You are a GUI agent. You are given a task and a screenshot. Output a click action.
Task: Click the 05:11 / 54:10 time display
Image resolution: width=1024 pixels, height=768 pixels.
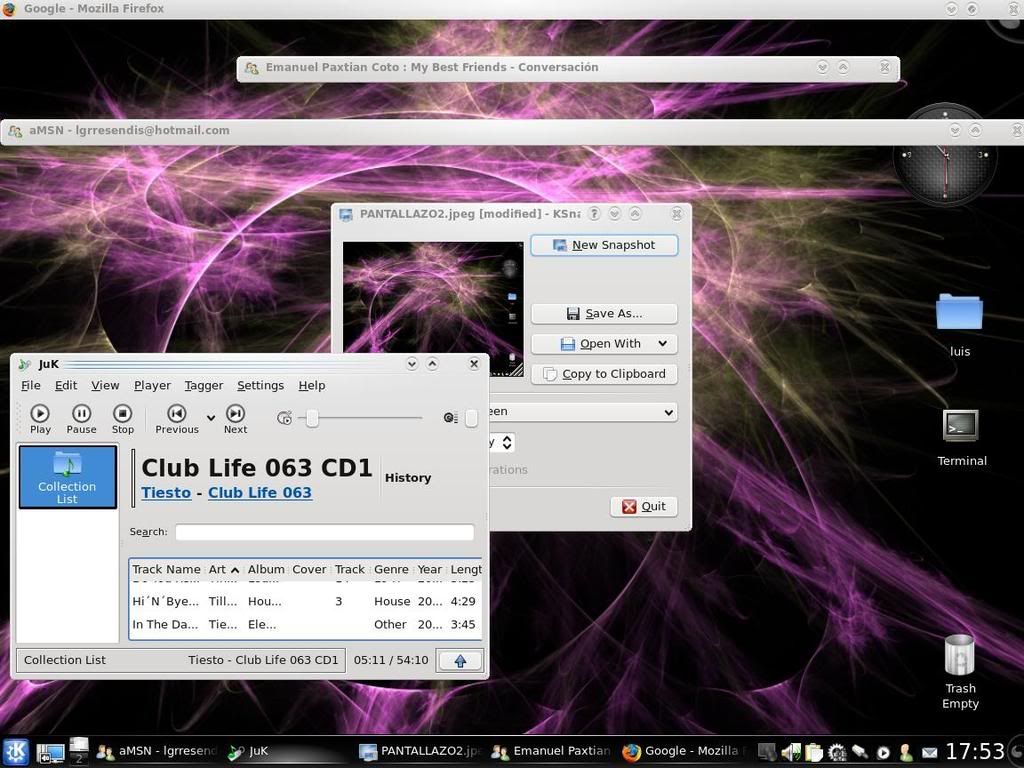(391, 660)
